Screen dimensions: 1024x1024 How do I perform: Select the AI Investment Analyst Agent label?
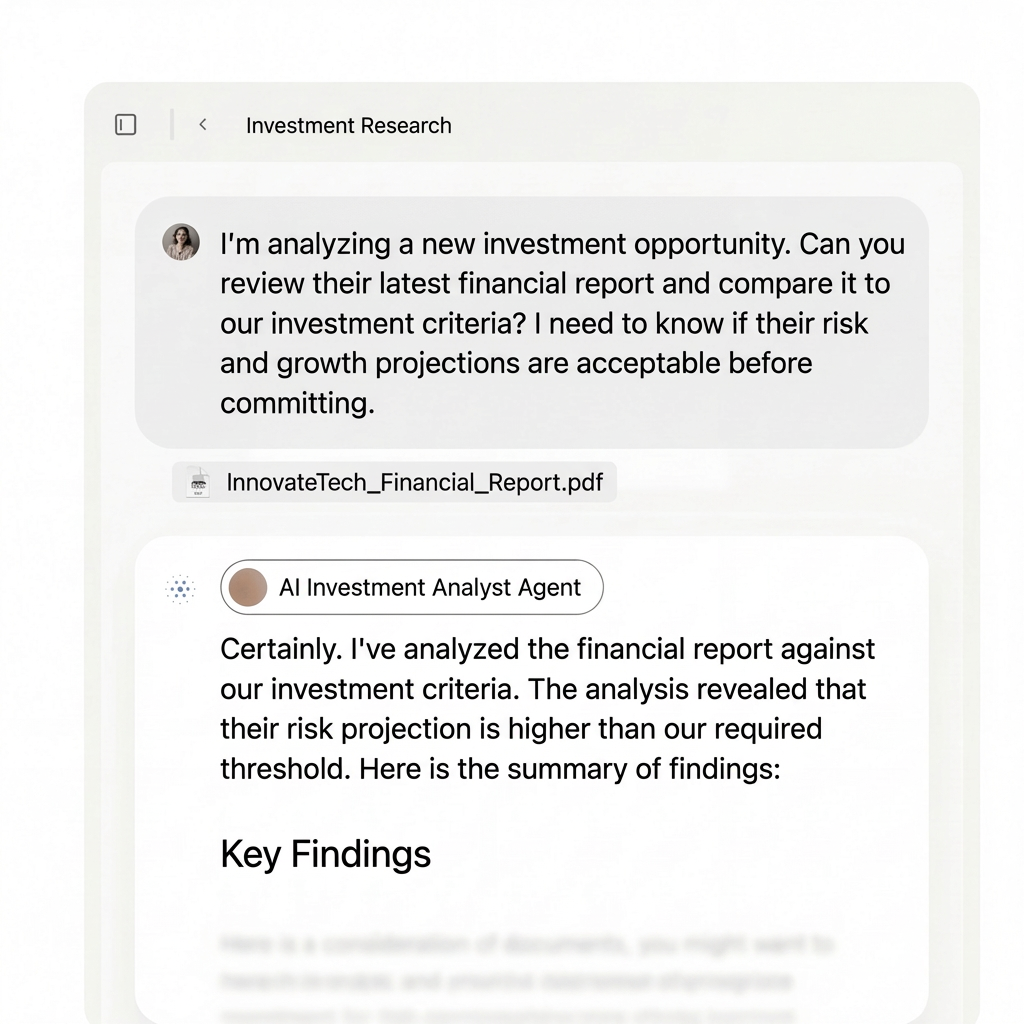click(x=430, y=588)
